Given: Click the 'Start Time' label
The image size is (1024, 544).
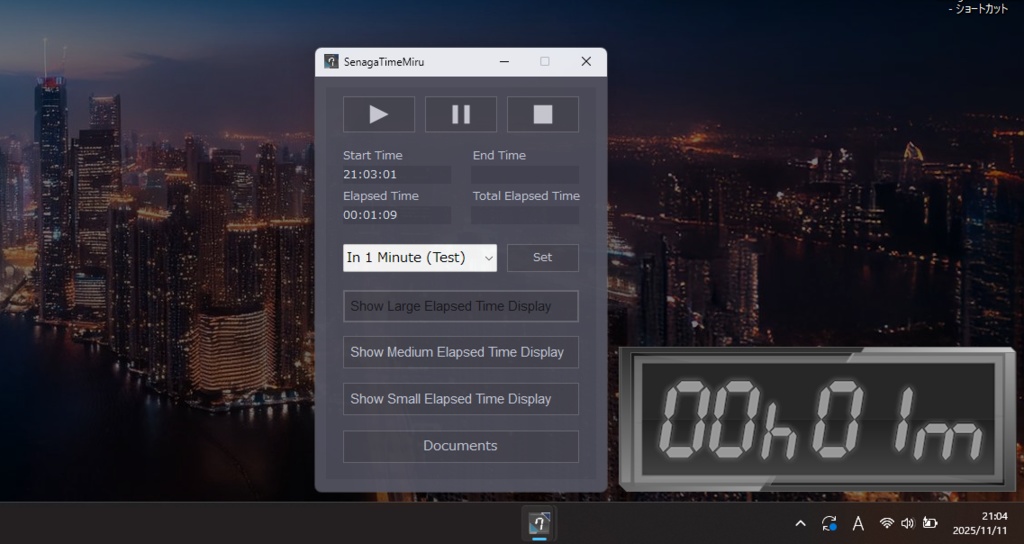Looking at the screenshot, I should click(373, 155).
